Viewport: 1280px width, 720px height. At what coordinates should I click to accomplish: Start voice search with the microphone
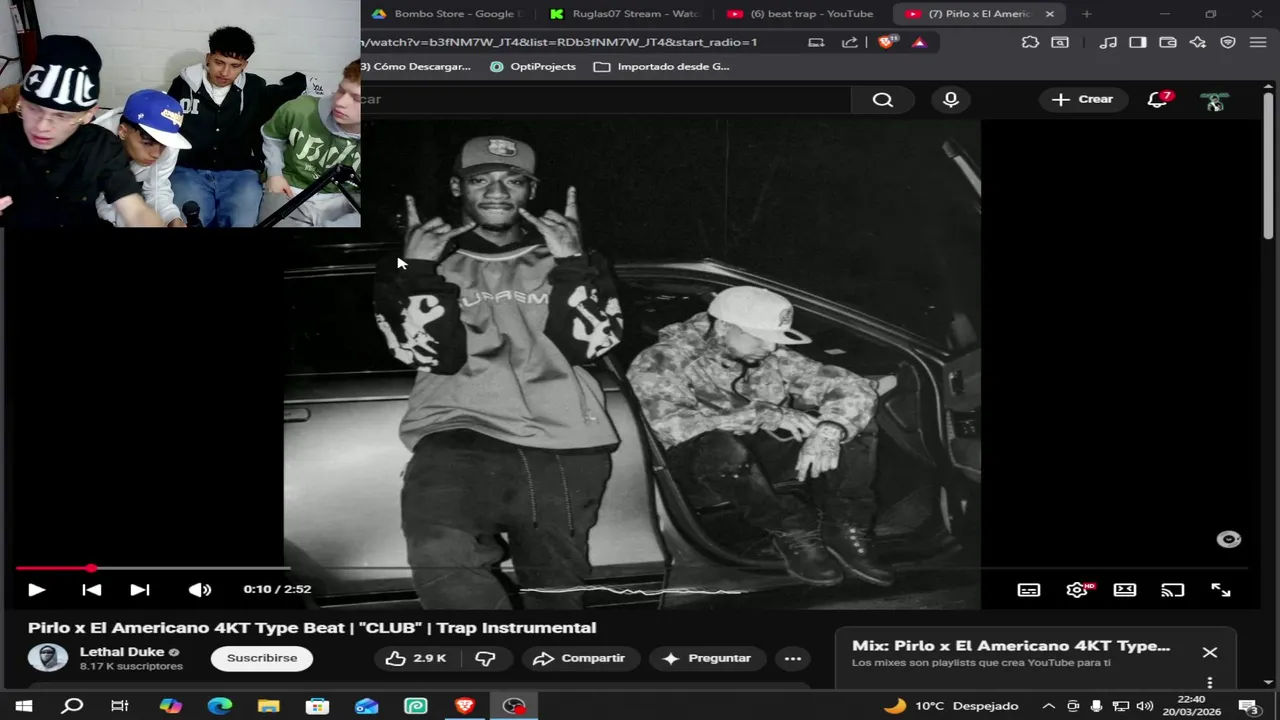[x=950, y=99]
